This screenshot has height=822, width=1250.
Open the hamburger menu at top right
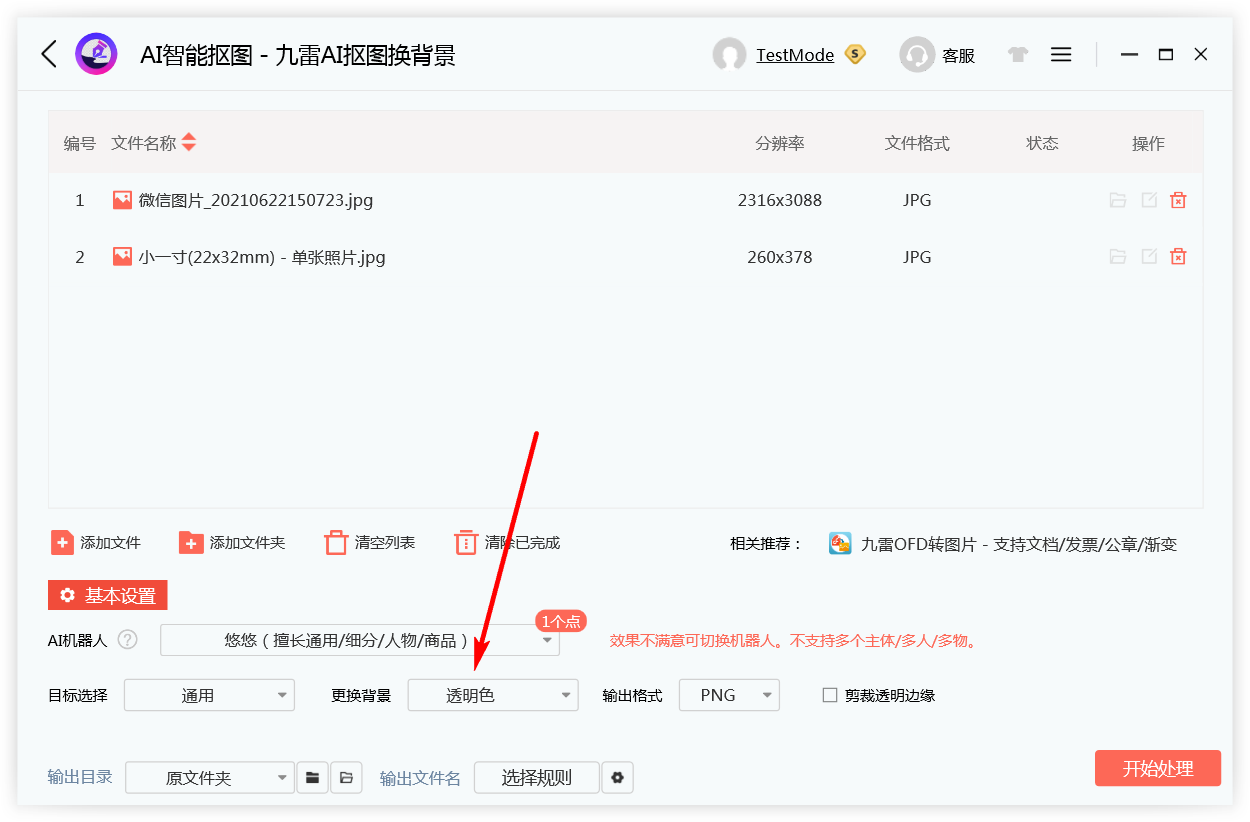tap(1061, 54)
